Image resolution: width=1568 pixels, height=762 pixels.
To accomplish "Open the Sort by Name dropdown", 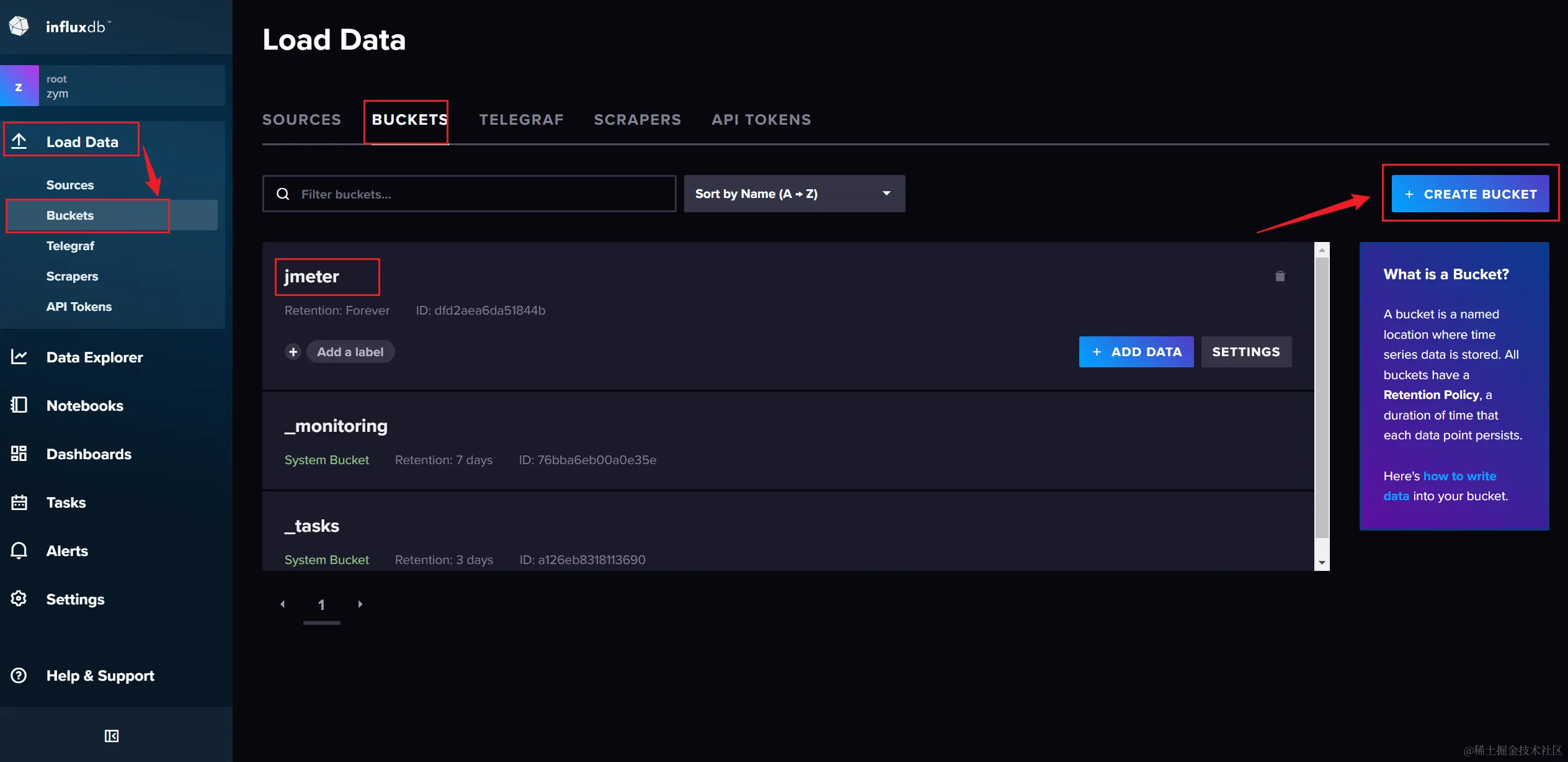I will click(795, 193).
